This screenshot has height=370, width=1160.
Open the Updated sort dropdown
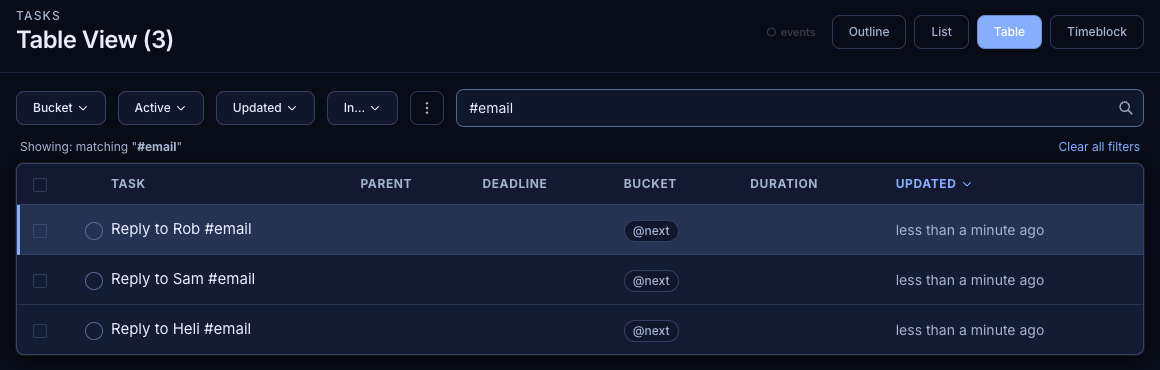point(265,108)
